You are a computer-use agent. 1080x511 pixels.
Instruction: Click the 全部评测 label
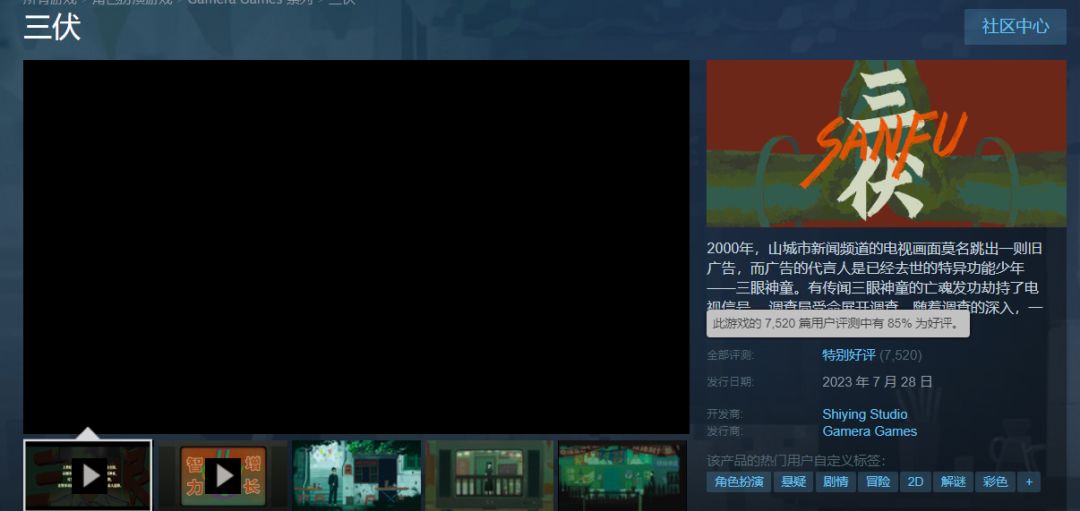click(729, 356)
